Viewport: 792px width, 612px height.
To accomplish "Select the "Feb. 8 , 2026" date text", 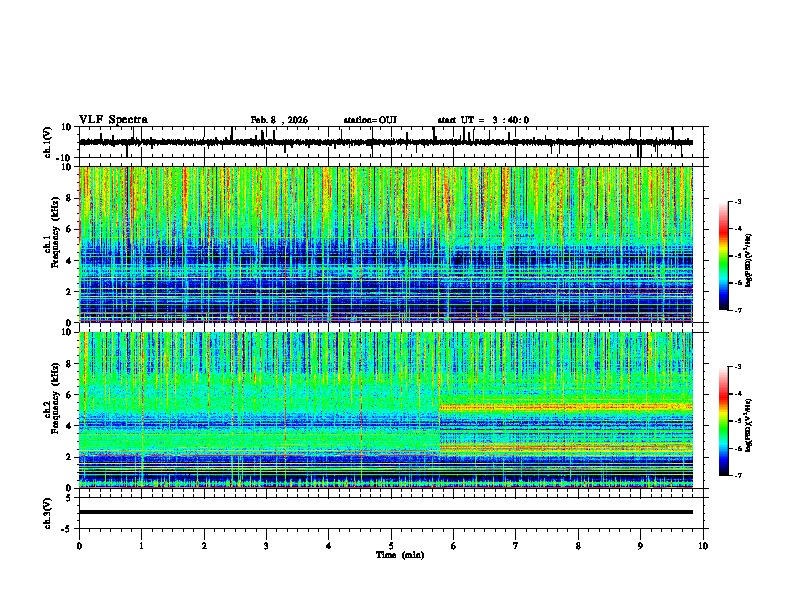I will (x=279, y=120).
